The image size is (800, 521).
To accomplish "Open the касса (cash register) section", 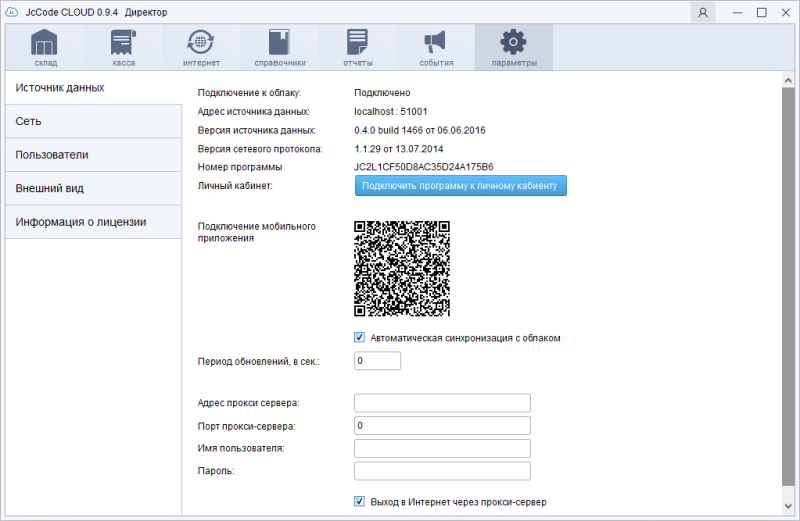I will [x=124, y=47].
